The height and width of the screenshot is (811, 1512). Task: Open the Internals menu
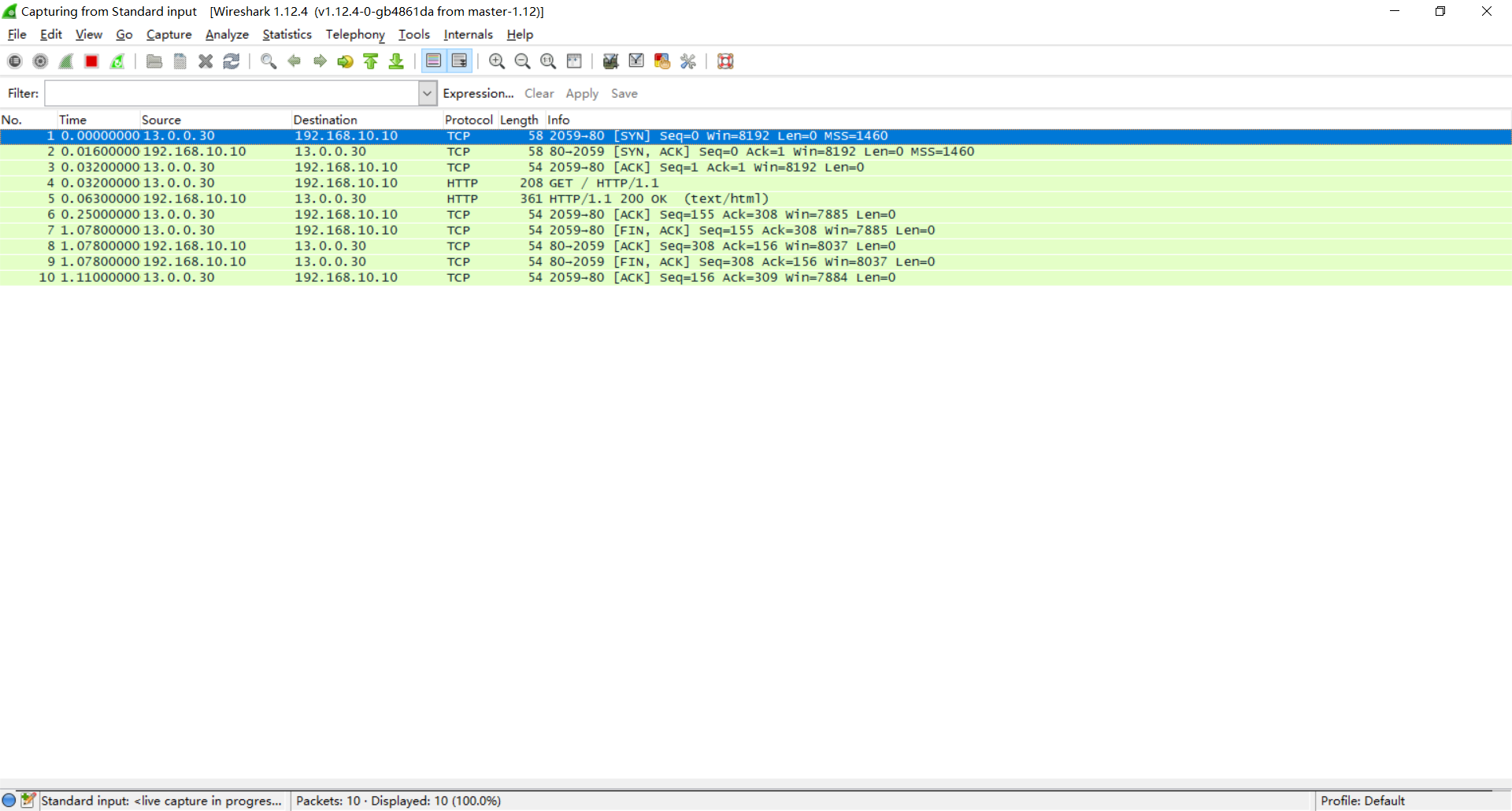tap(469, 35)
